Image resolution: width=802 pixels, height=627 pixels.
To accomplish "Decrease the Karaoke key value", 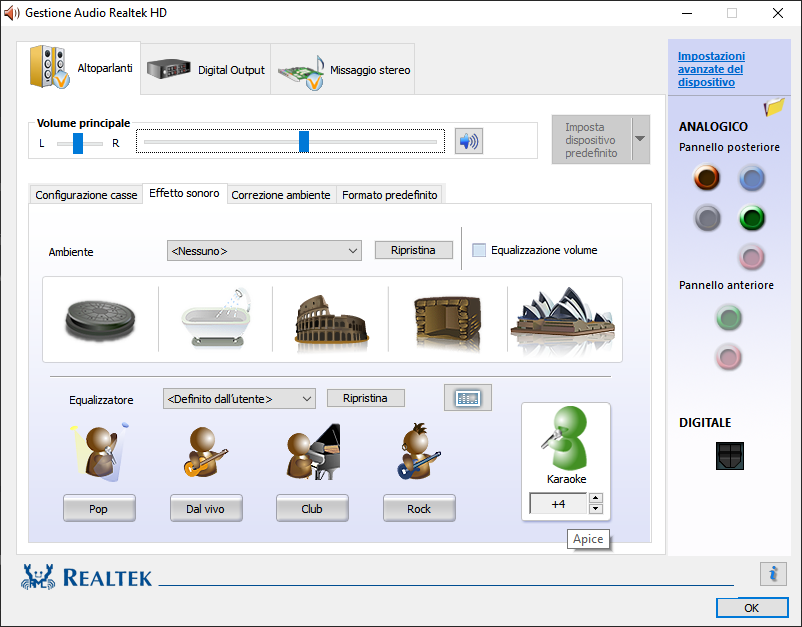I will (x=595, y=509).
